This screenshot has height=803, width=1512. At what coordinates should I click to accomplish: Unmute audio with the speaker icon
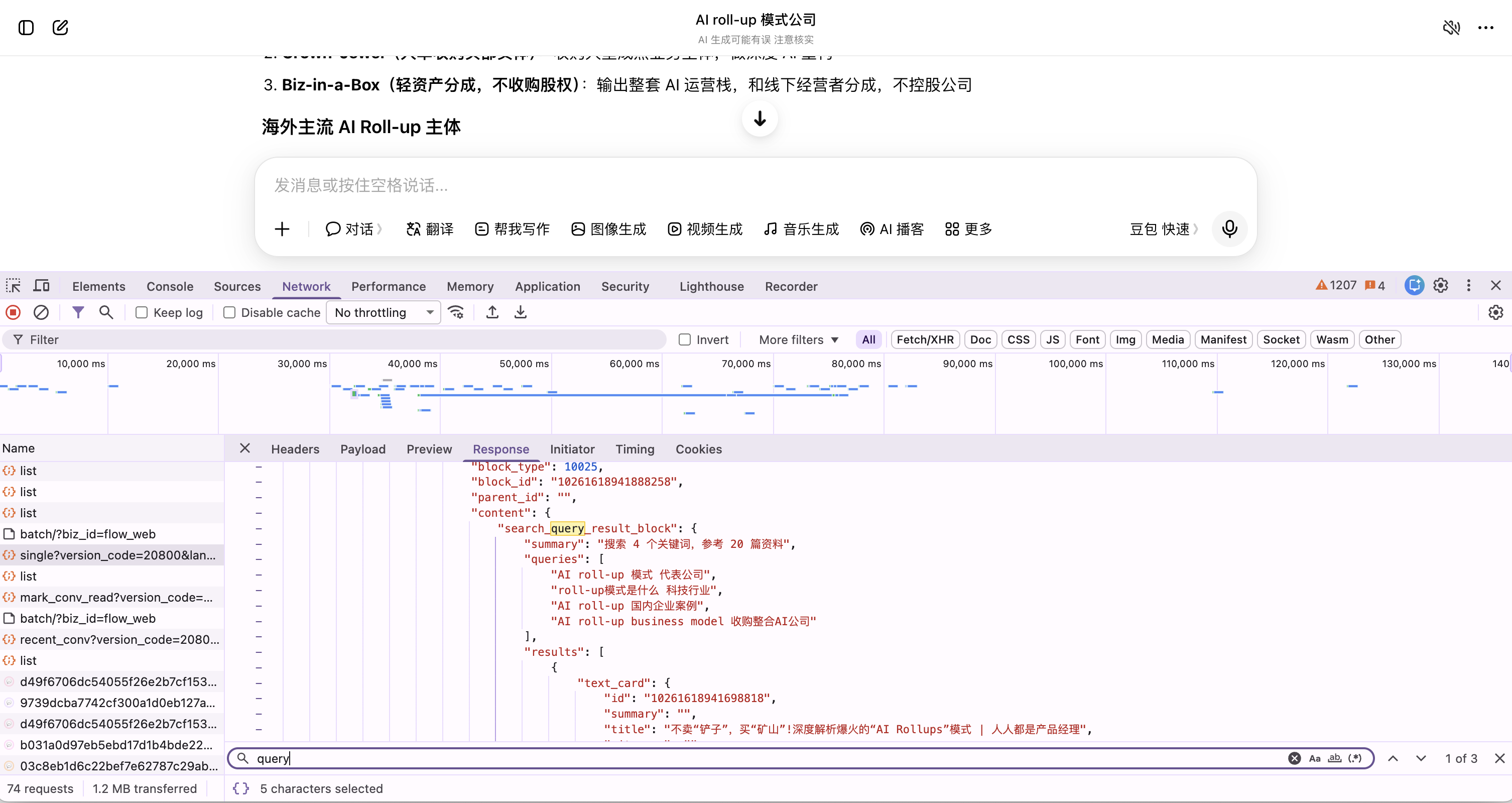pyautogui.click(x=1452, y=28)
